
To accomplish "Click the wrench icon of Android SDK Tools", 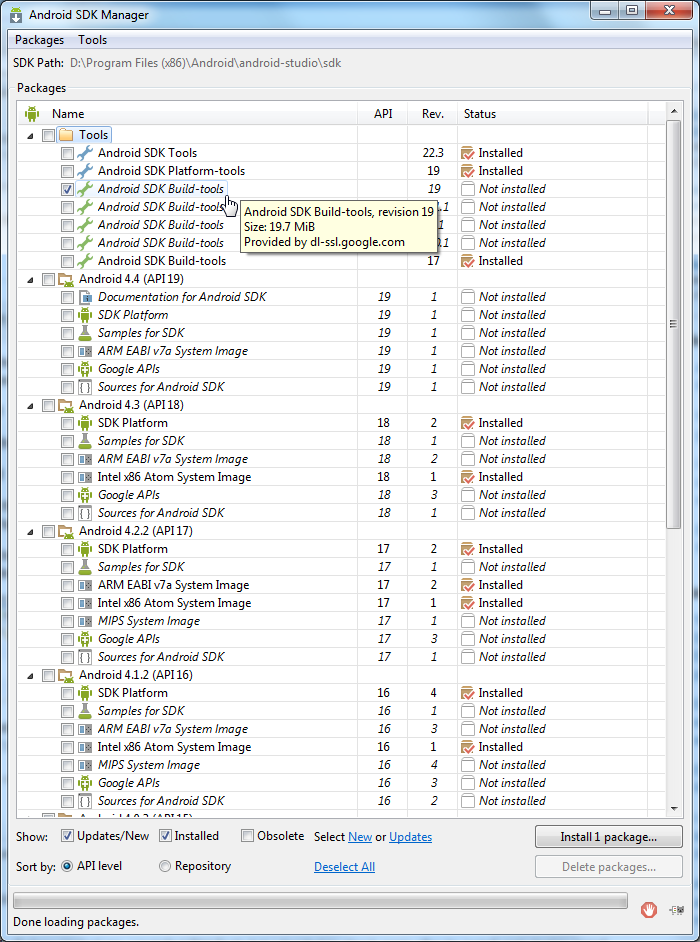I will [85, 153].
